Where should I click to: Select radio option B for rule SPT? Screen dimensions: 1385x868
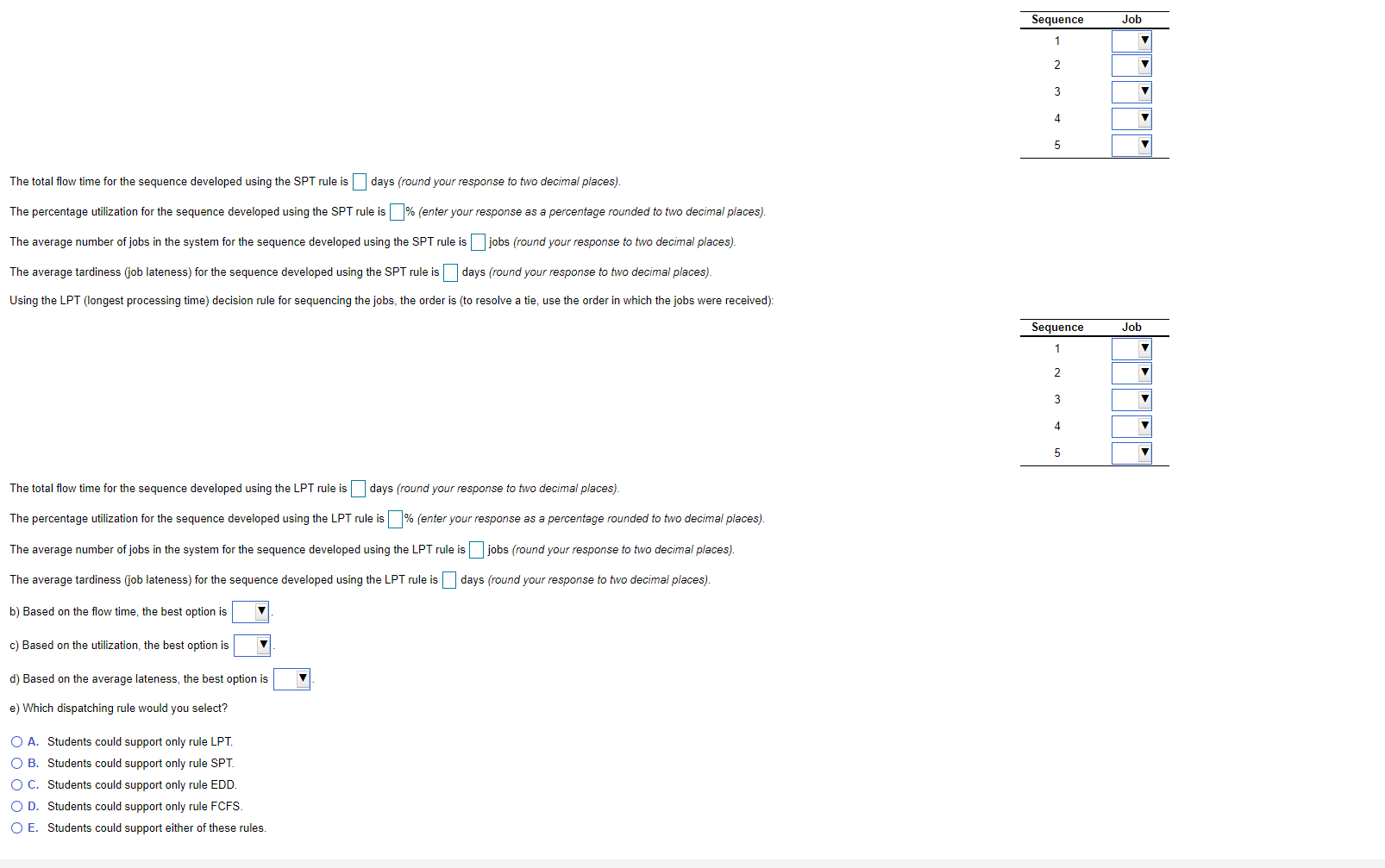(x=16, y=763)
